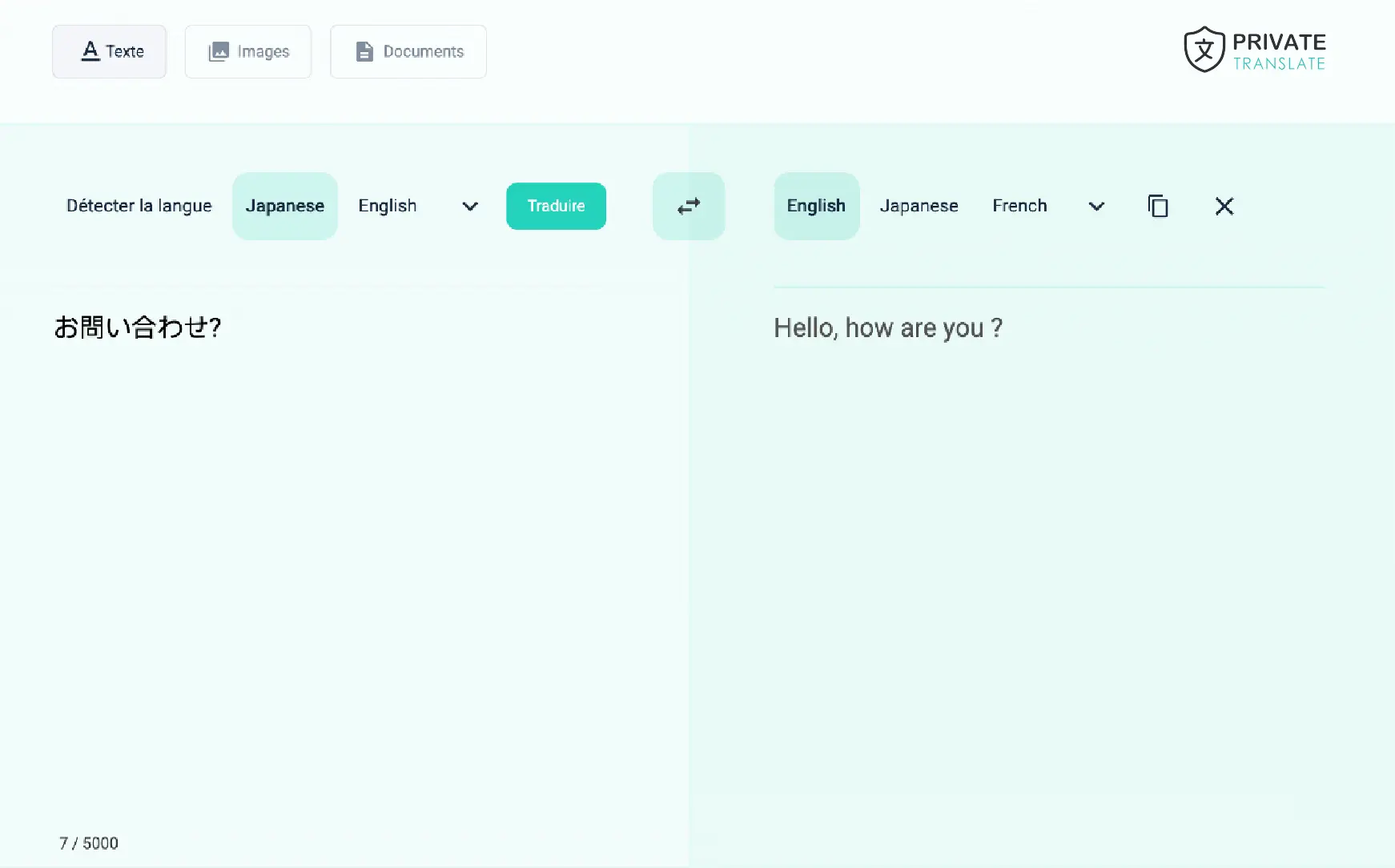The height and width of the screenshot is (868, 1395).
Task: Select English as the target language
Action: point(816,206)
